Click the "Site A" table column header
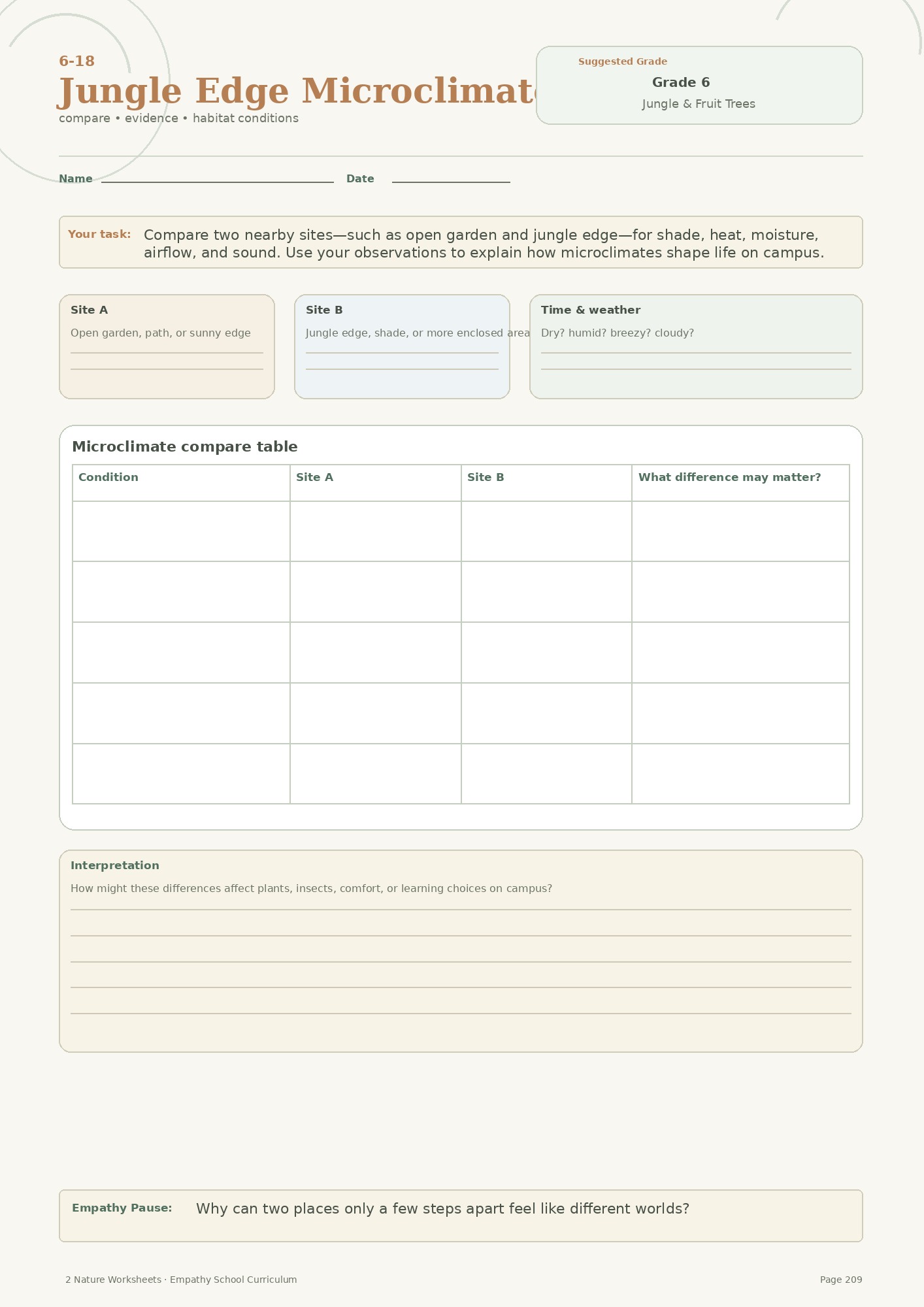The image size is (924, 1307). (314, 478)
